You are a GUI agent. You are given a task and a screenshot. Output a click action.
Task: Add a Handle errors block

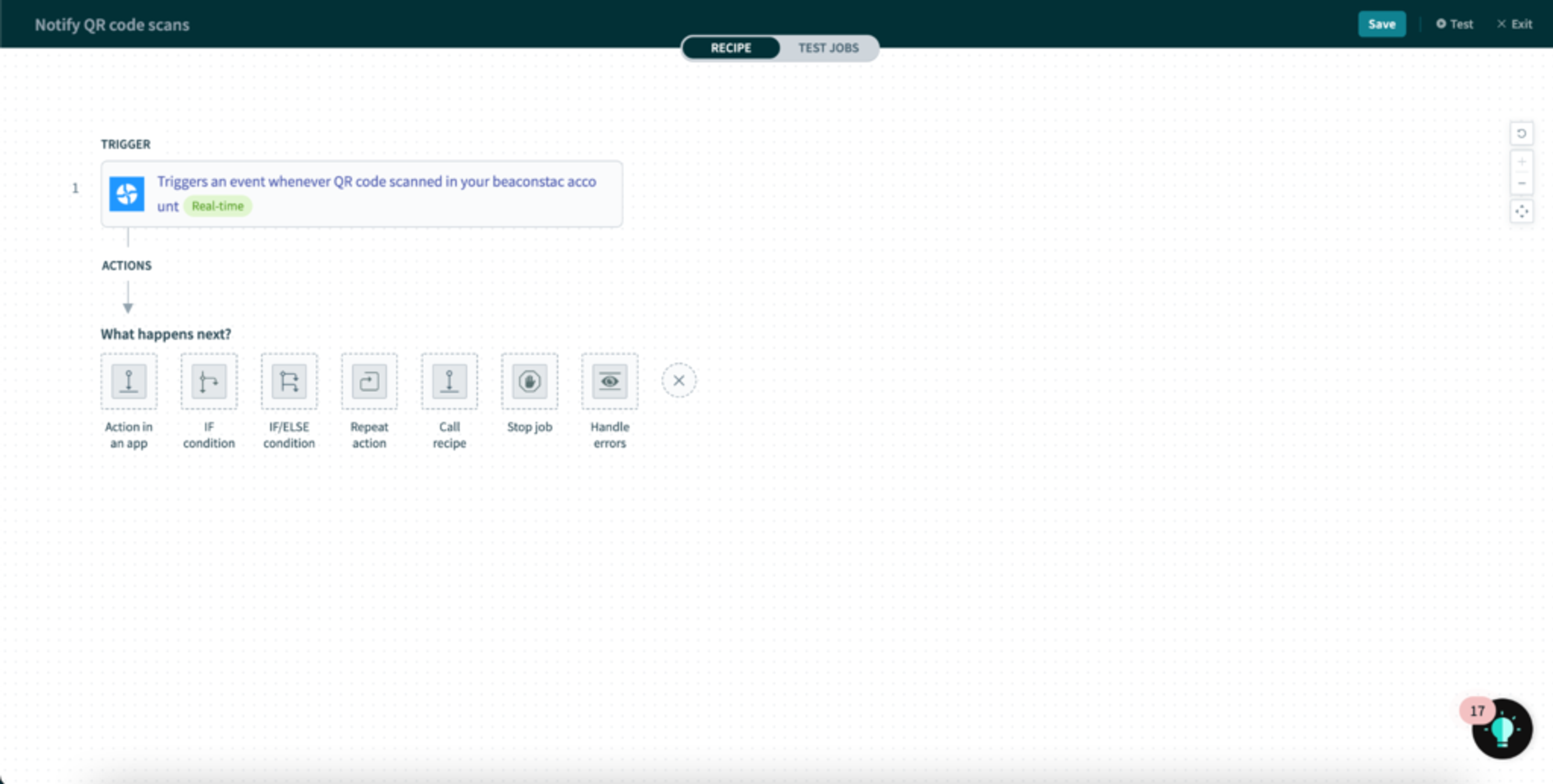click(609, 381)
